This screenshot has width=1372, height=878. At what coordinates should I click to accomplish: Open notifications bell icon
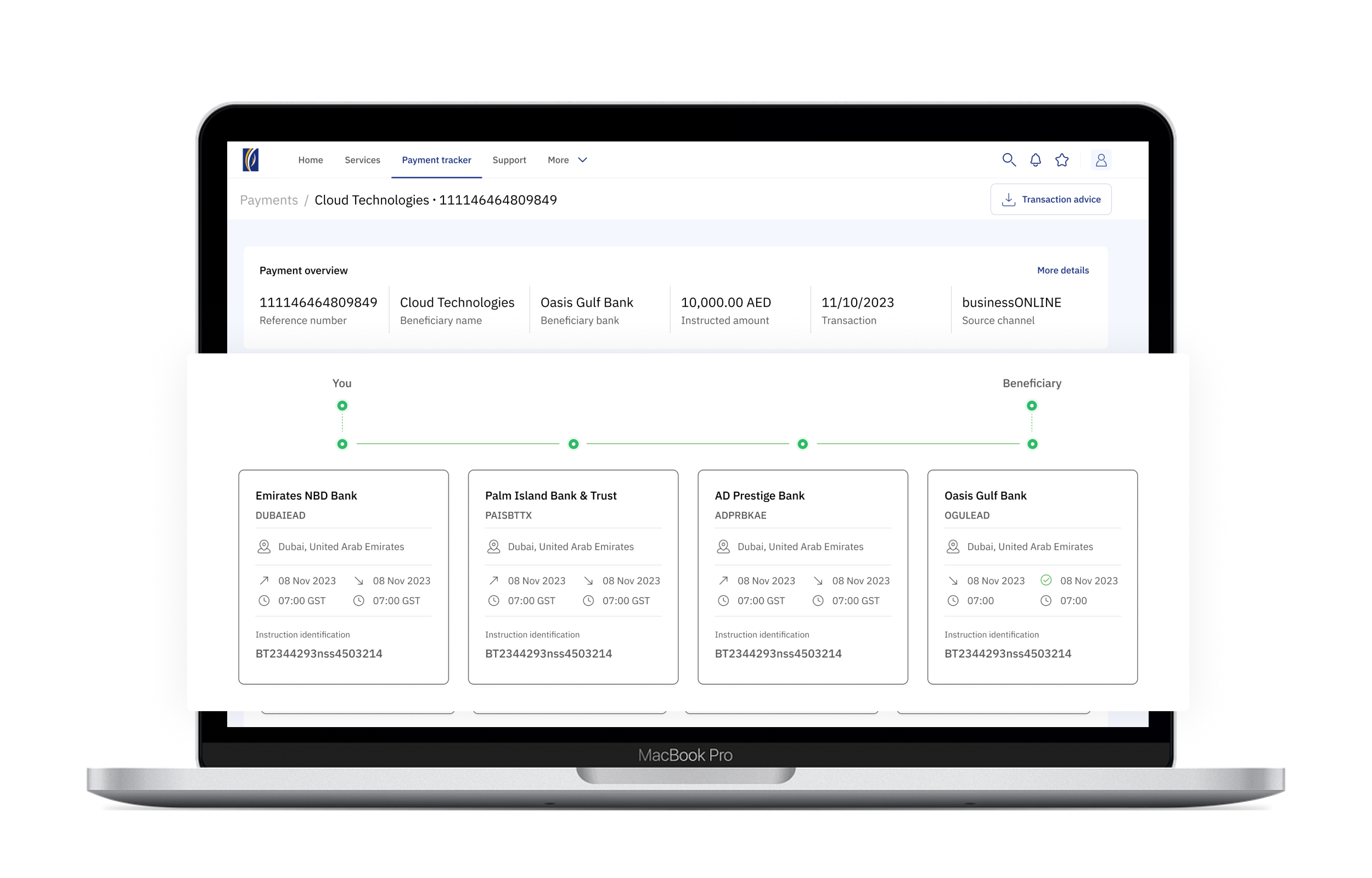click(1035, 160)
